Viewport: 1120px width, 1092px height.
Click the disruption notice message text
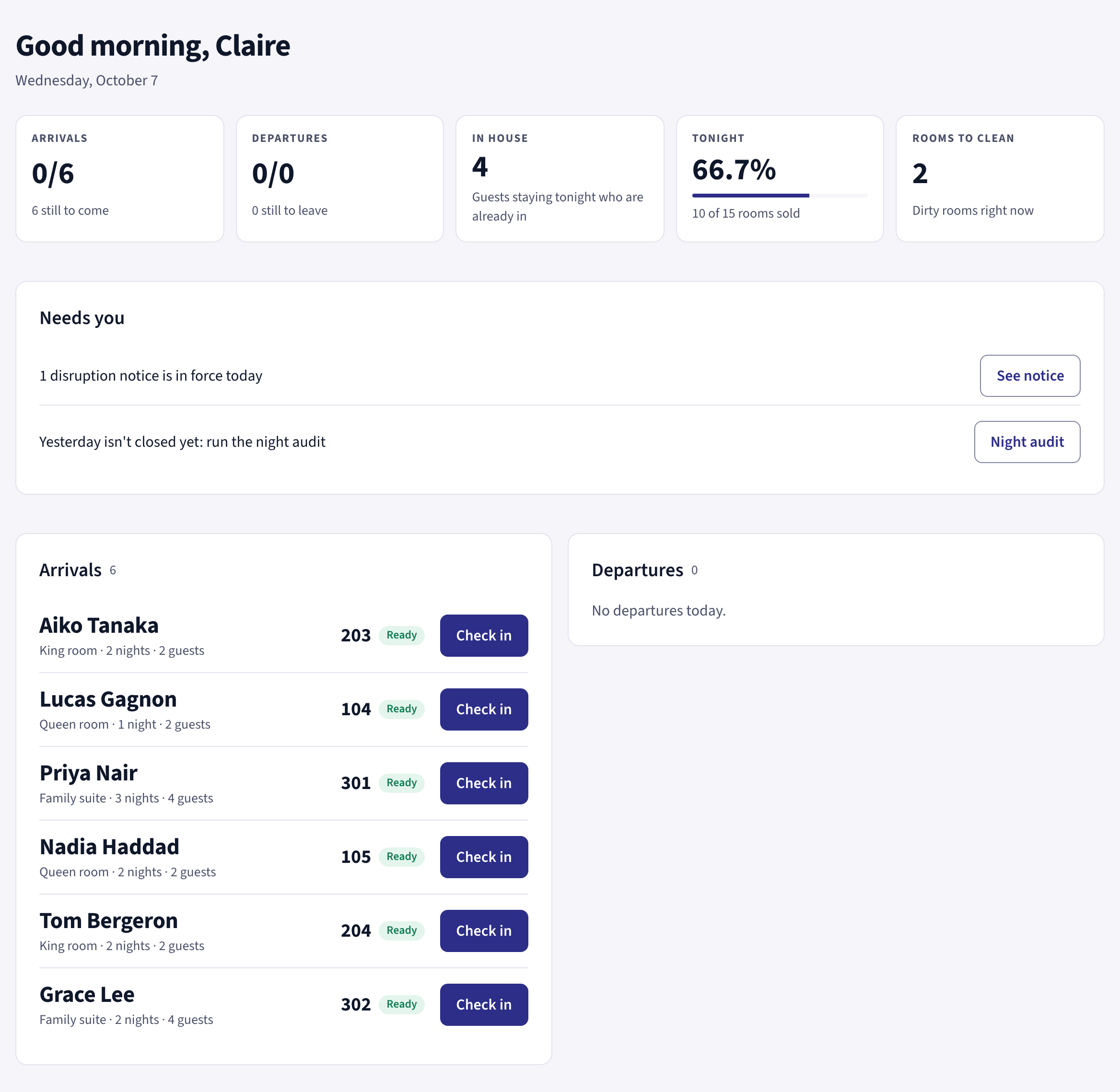pyautogui.click(x=151, y=376)
